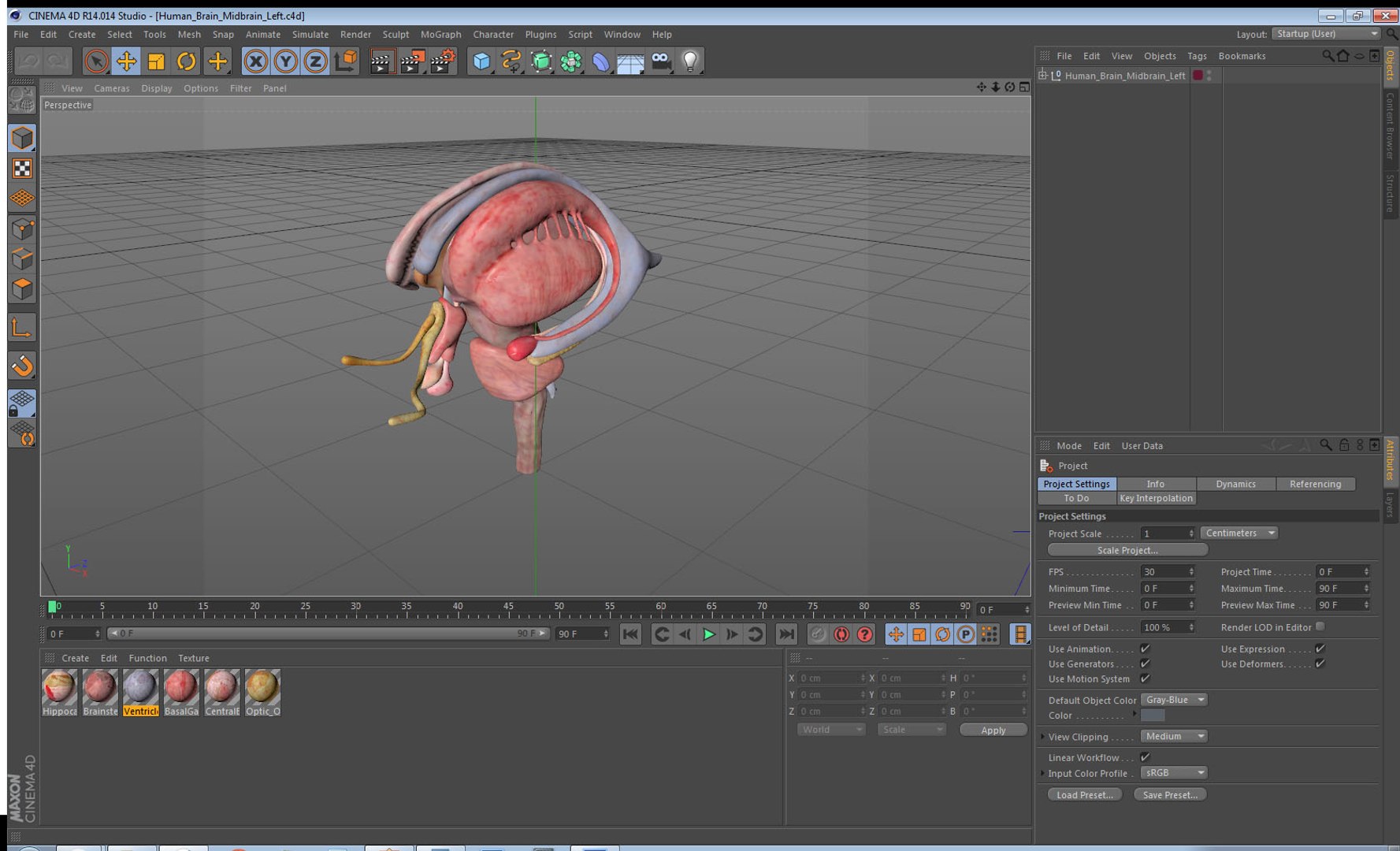
Task: Open the Centimeters unit dropdown
Action: tap(1239, 533)
